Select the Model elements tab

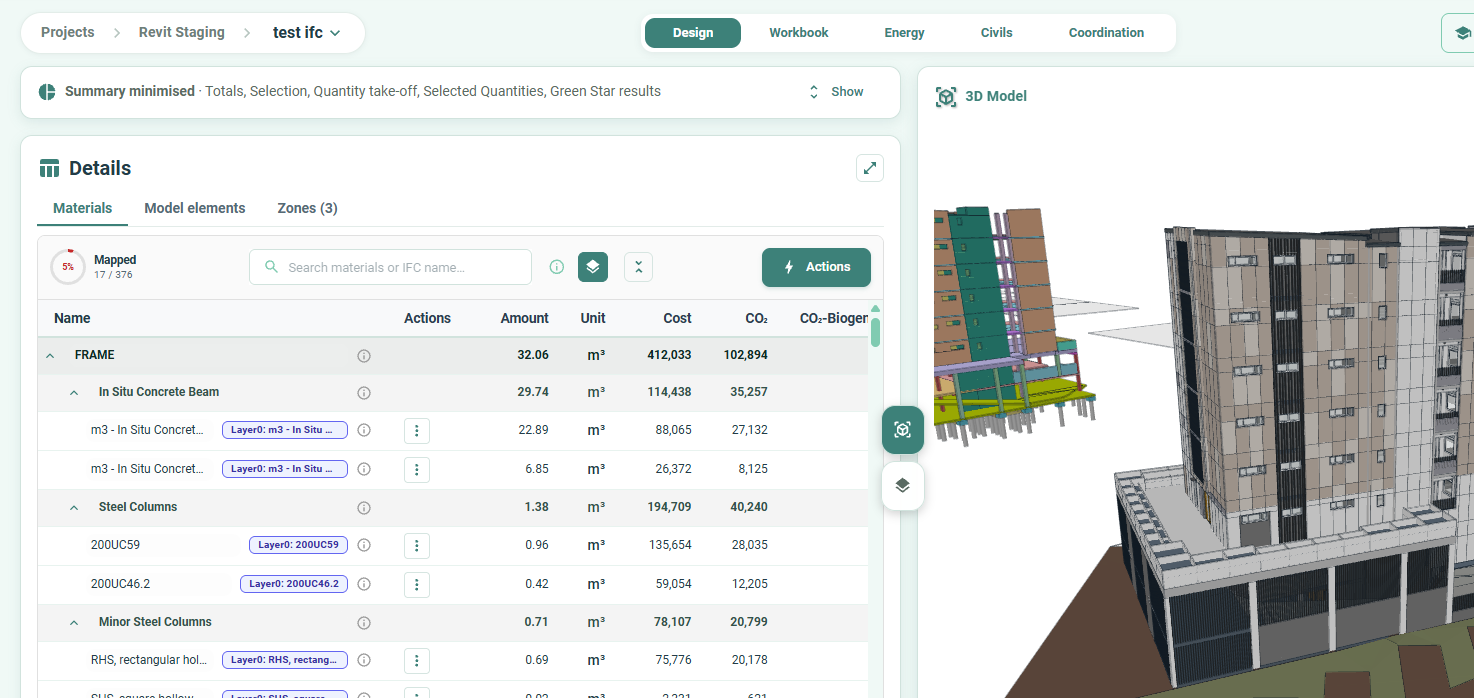point(195,208)
